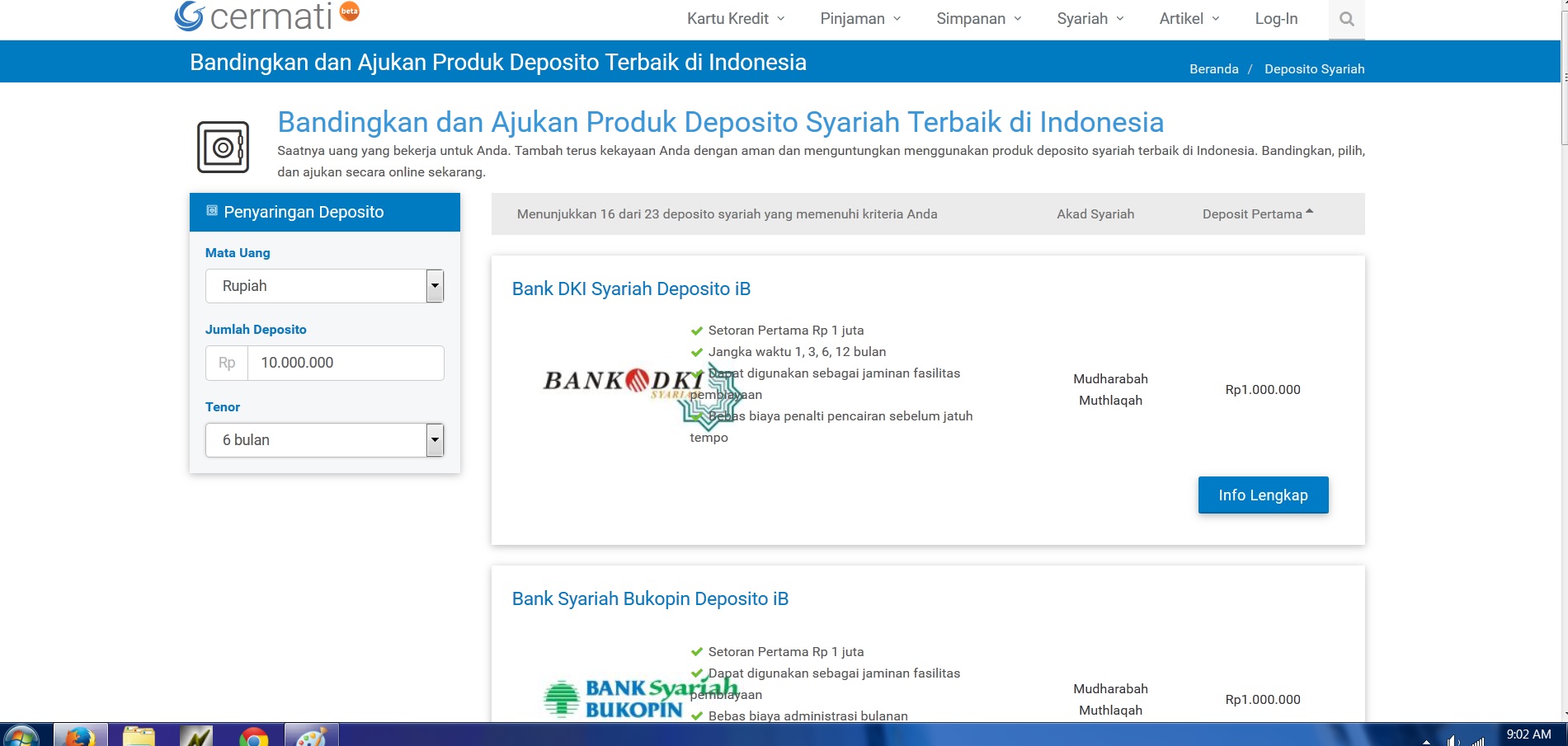Open the Mata Uang Rupiah dropdown
The height and width of the screenshot is (746, 1568).
pos(324,286)
